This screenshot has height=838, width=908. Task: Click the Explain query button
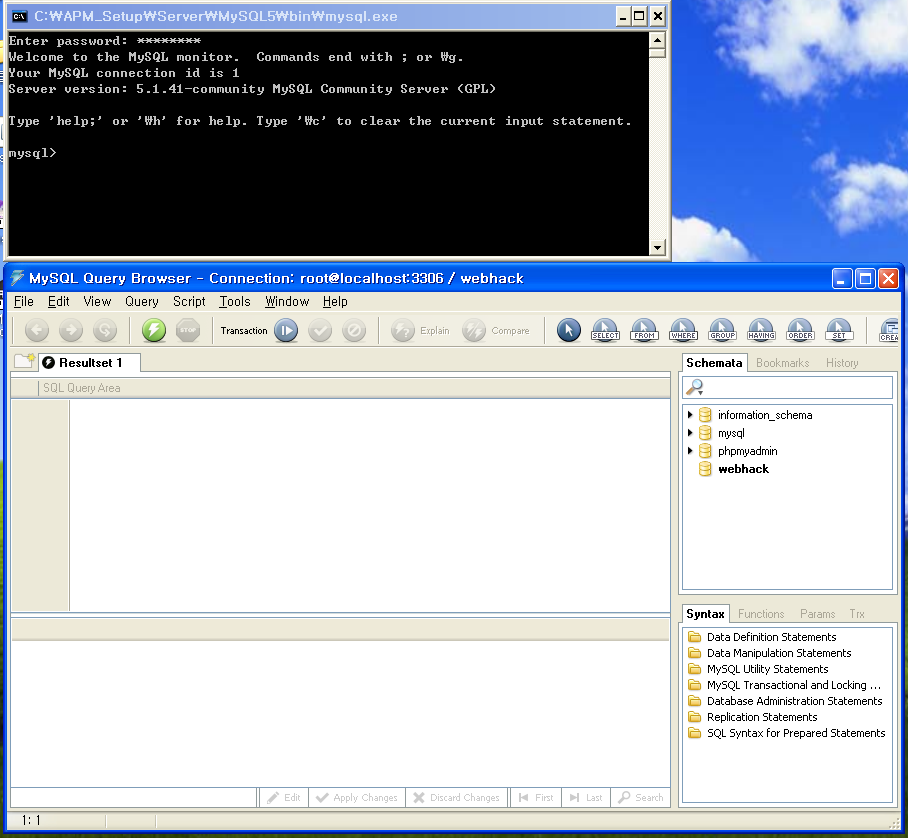[421, 330]
